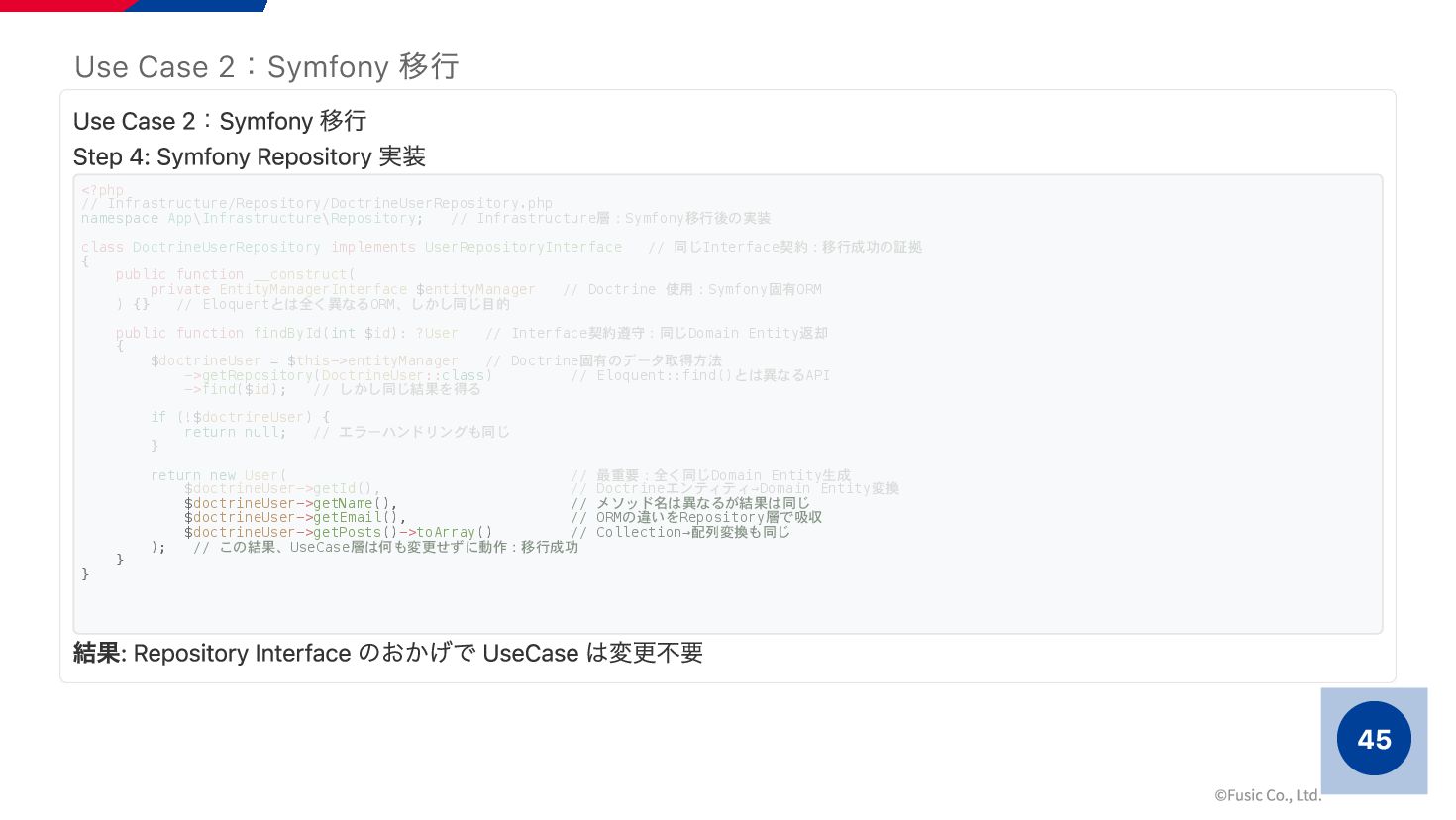Click the UserRepositoryInterface name in the class line

(523, 247)
